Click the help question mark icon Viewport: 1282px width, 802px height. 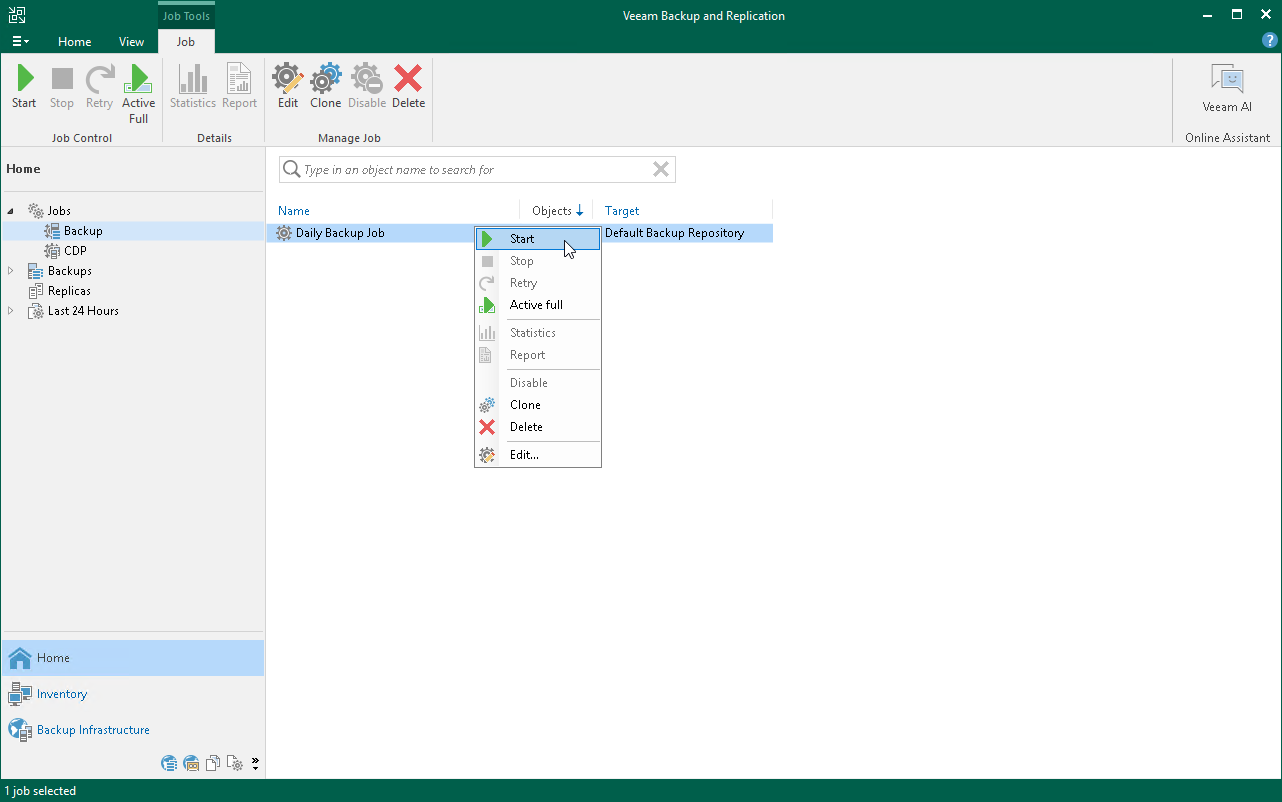click(1269, 40)
